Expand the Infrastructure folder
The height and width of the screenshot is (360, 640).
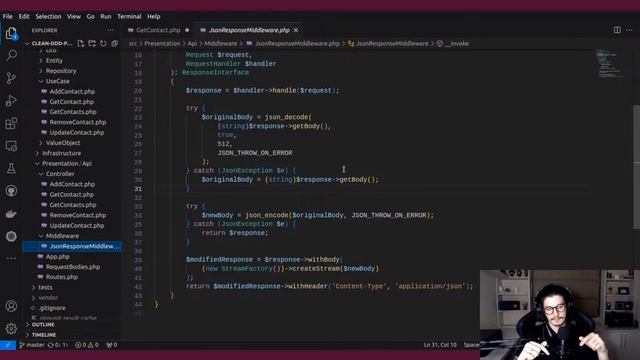point(61,153)
